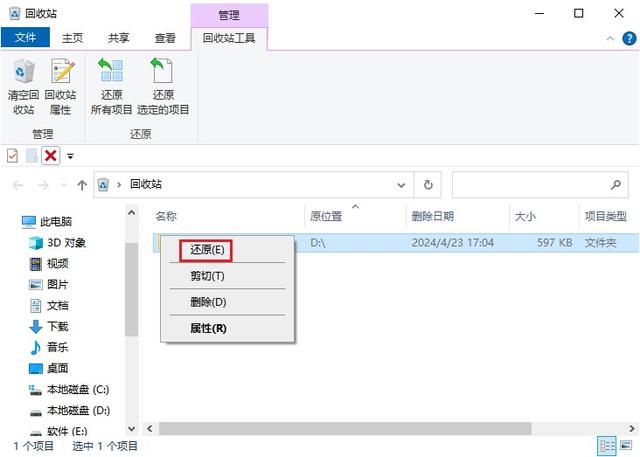
Task: Click the horizontal scrollbar thumb
Action: 345,429
